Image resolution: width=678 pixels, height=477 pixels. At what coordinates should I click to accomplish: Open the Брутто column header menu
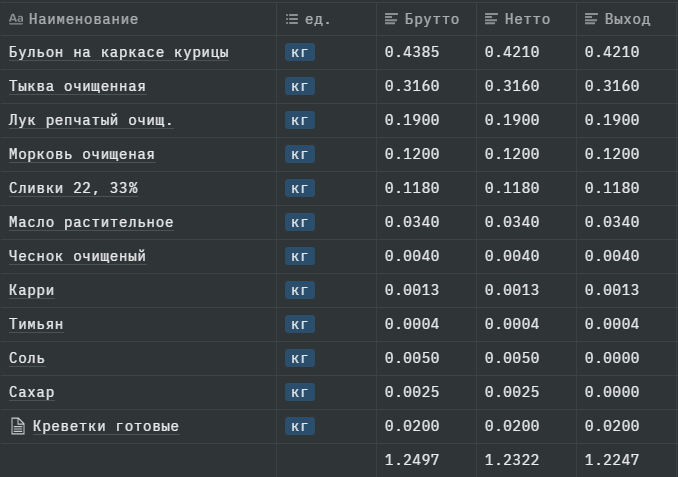point(426,19)
